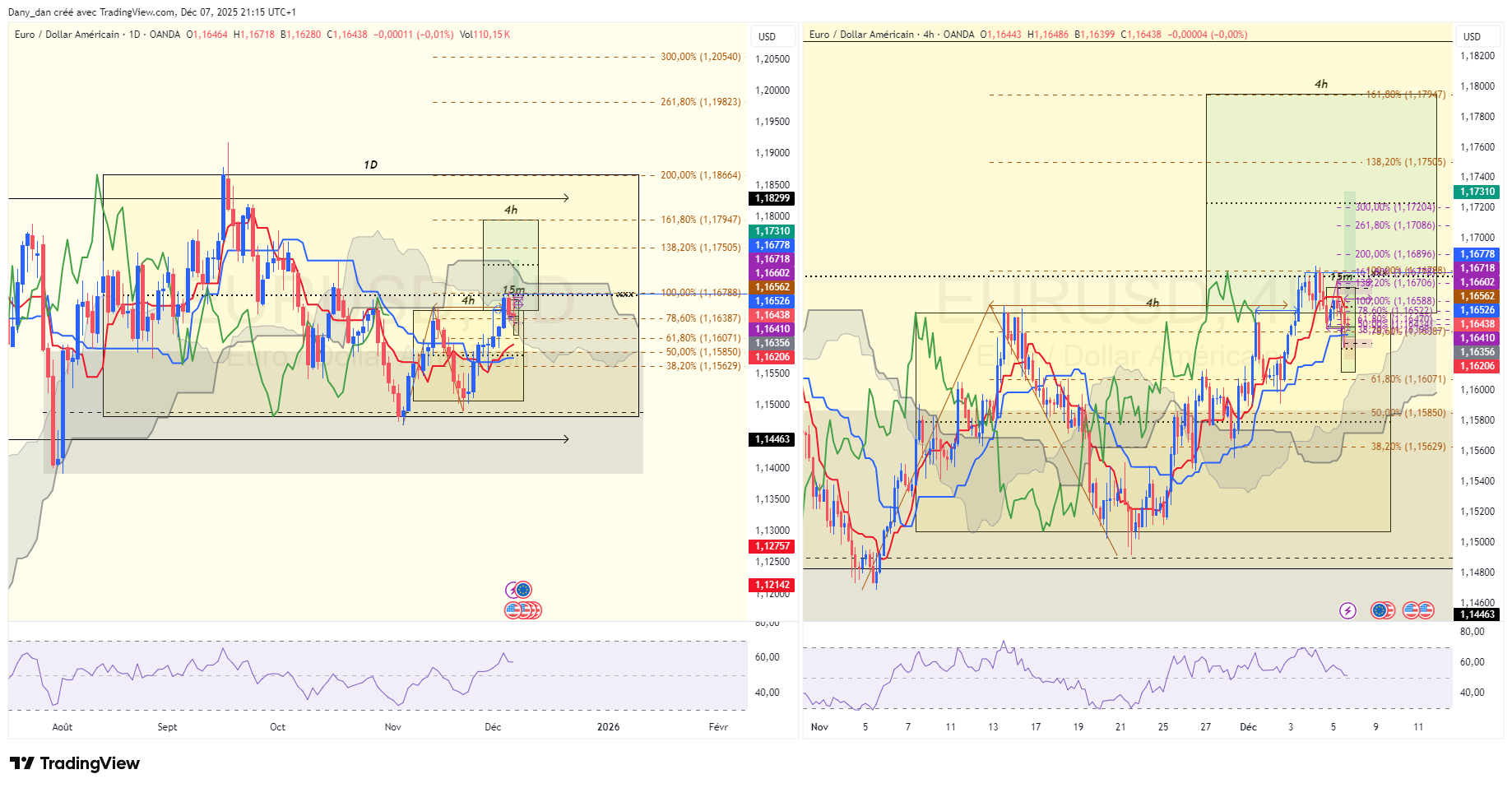Open the USD currency selector on the 4h chart
The image size is (1512, 788).
point(1477,36)
